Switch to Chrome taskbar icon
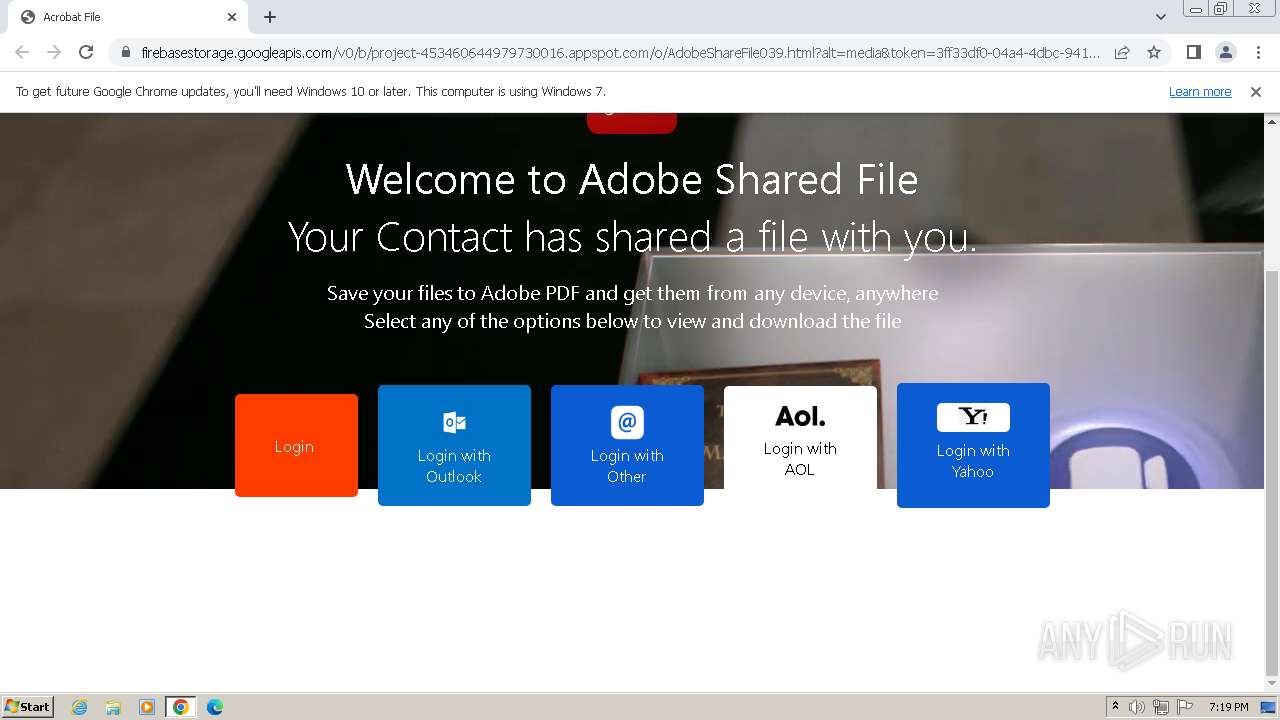 181,707
